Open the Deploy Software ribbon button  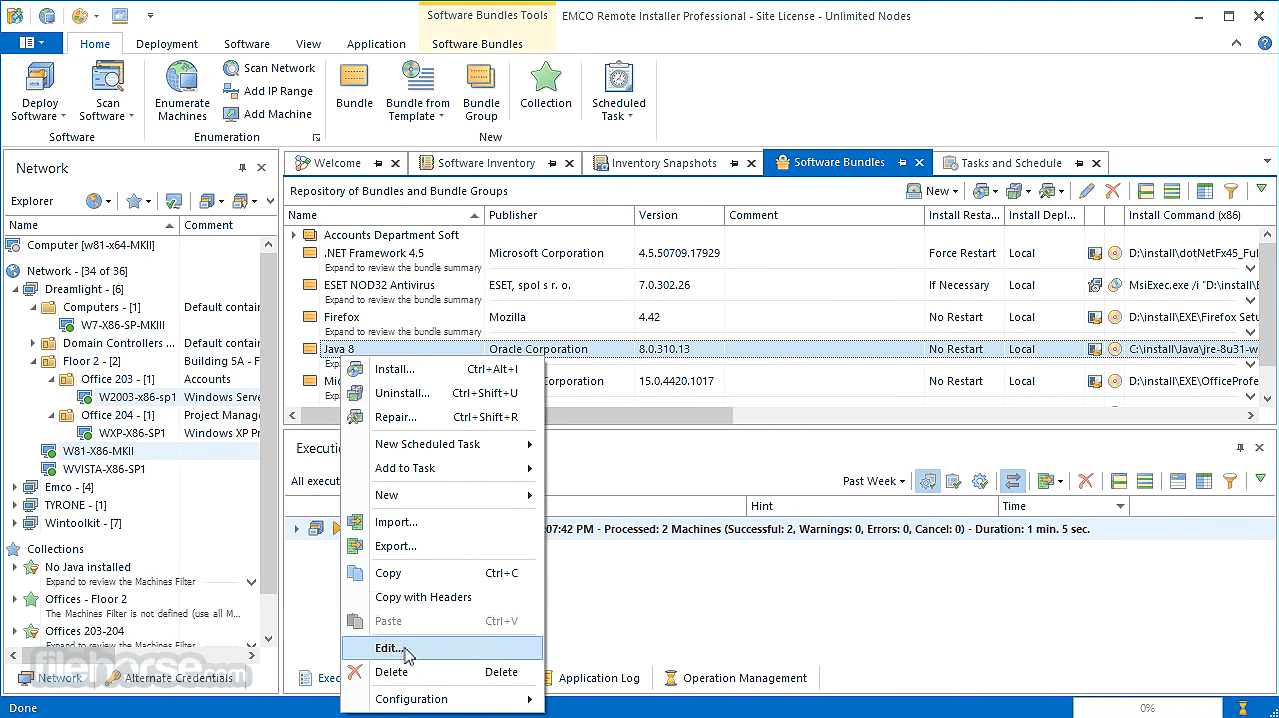tap(40, 91)
